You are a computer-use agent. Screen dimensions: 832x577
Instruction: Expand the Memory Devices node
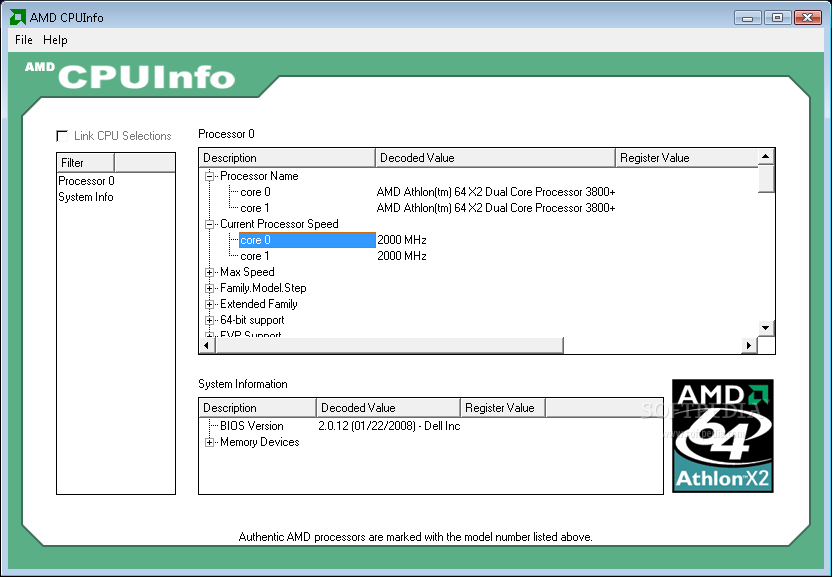coord(210,442)
